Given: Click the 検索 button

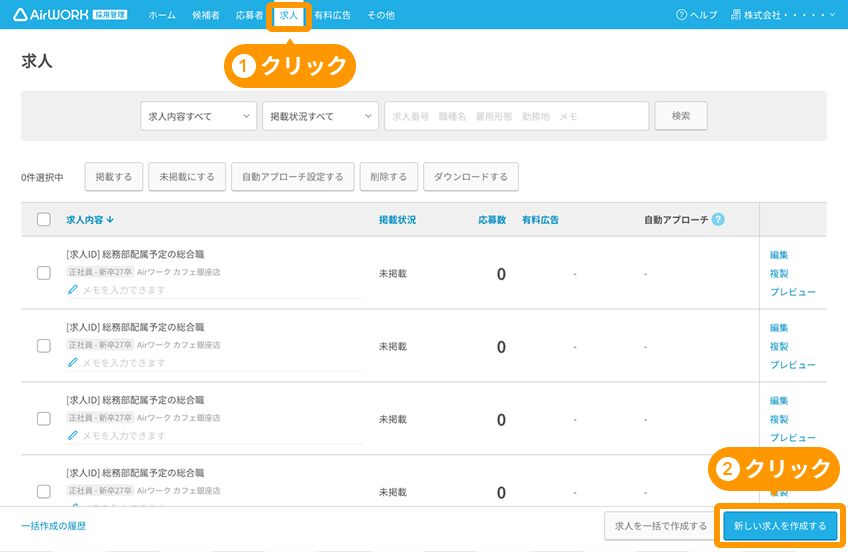Looking at the screenshot, I should (681, 116).
